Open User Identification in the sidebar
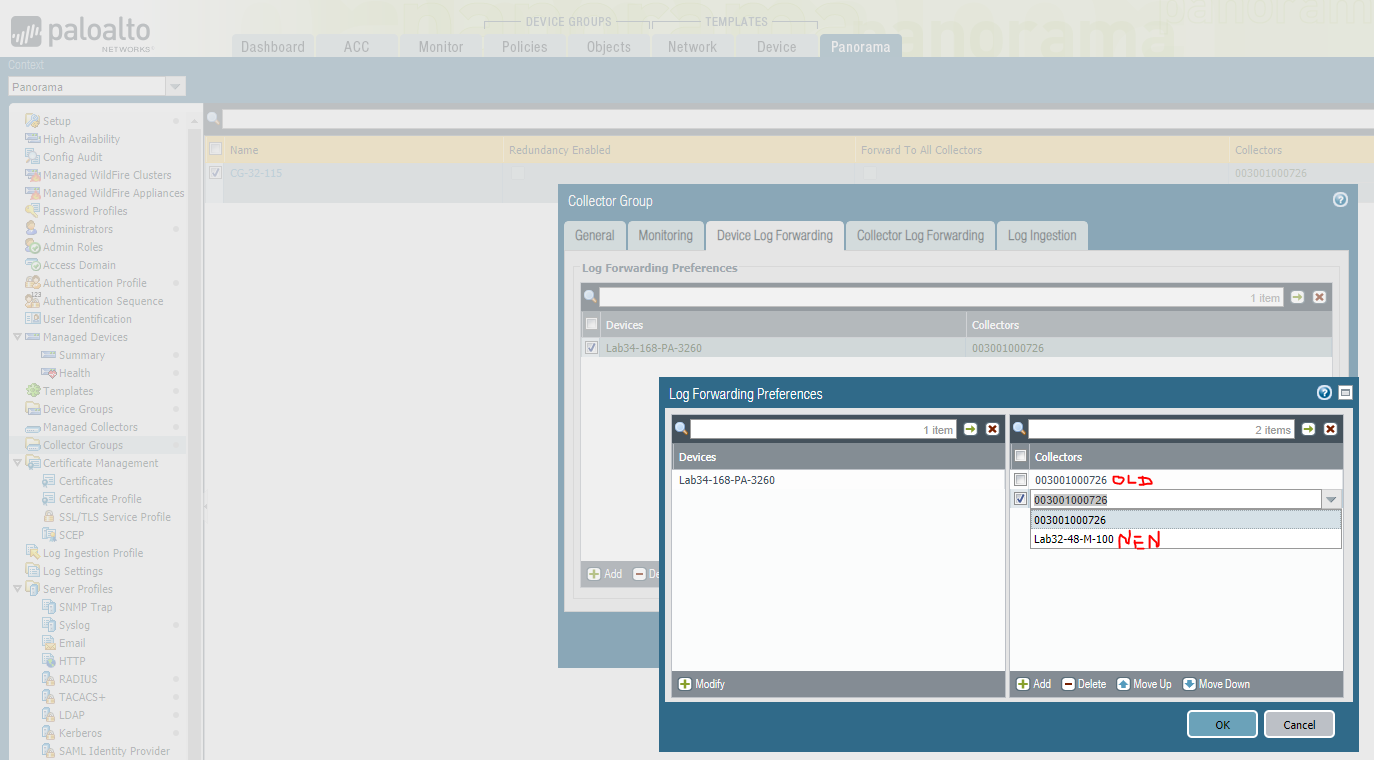This screenshot has width=1374, height=760. (x=87, y=319)
